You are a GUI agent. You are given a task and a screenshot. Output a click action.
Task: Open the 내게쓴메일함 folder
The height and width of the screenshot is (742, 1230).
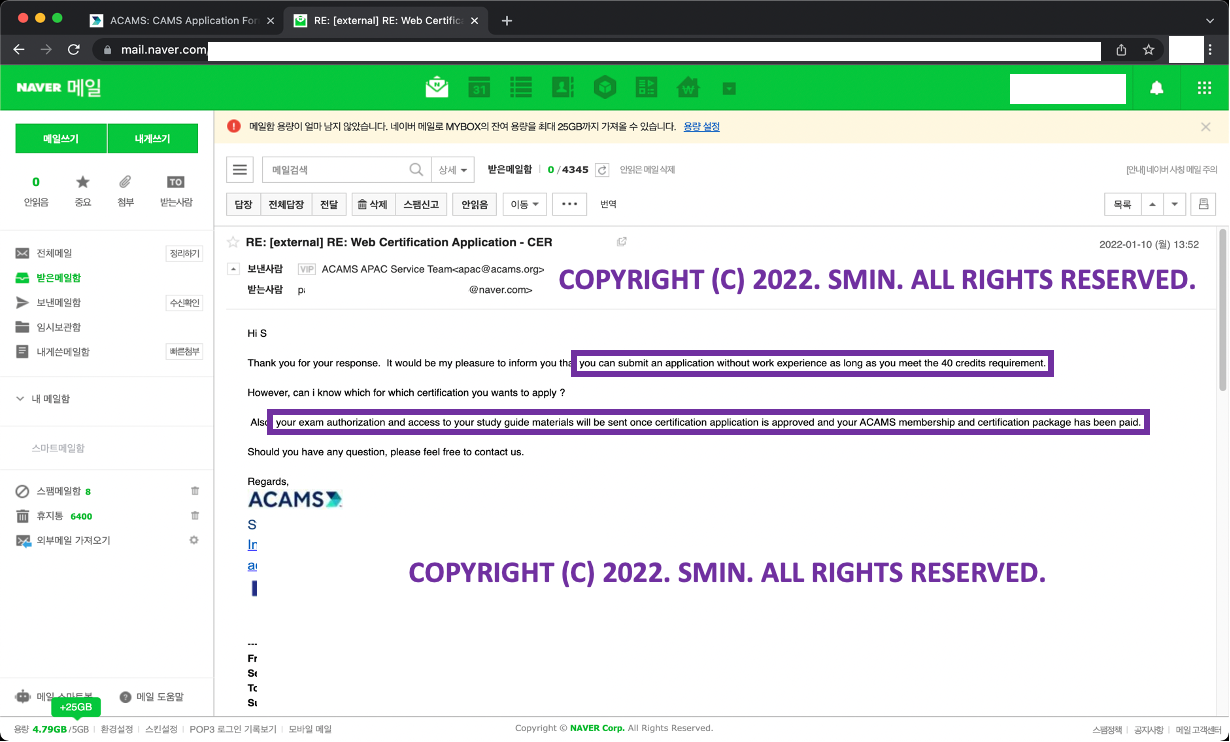coord(63,352)
